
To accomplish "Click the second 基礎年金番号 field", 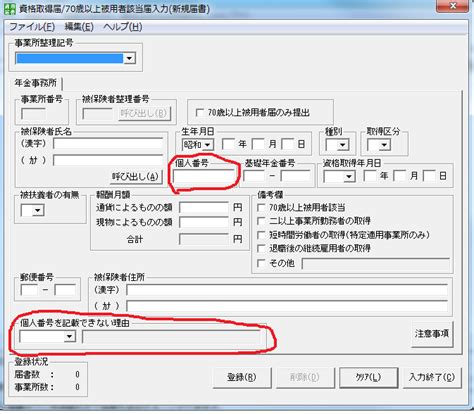I will click(295, 176).
